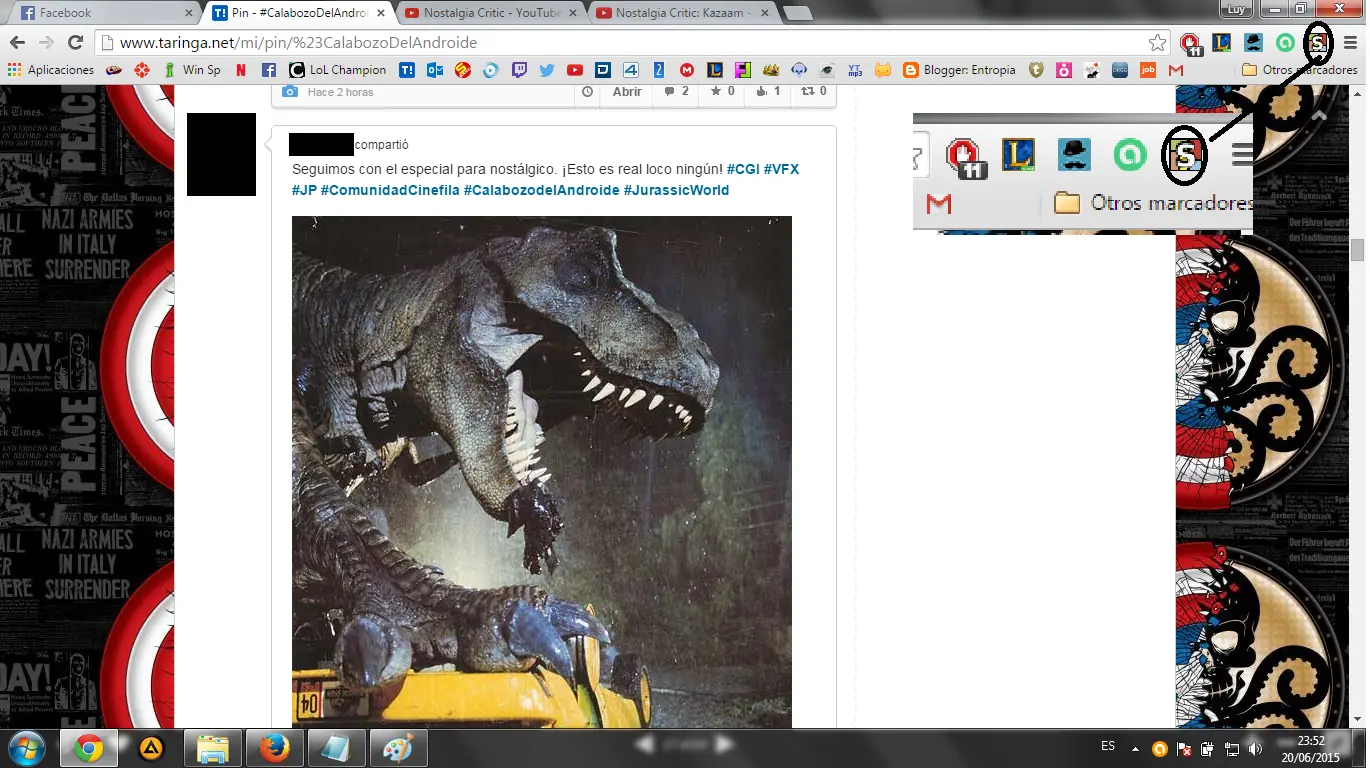The width and height of the screenshot is (1370, 768).
Task: Follow the #CalabozodelAndroide hashtag link
Action: tap(541, 190)
